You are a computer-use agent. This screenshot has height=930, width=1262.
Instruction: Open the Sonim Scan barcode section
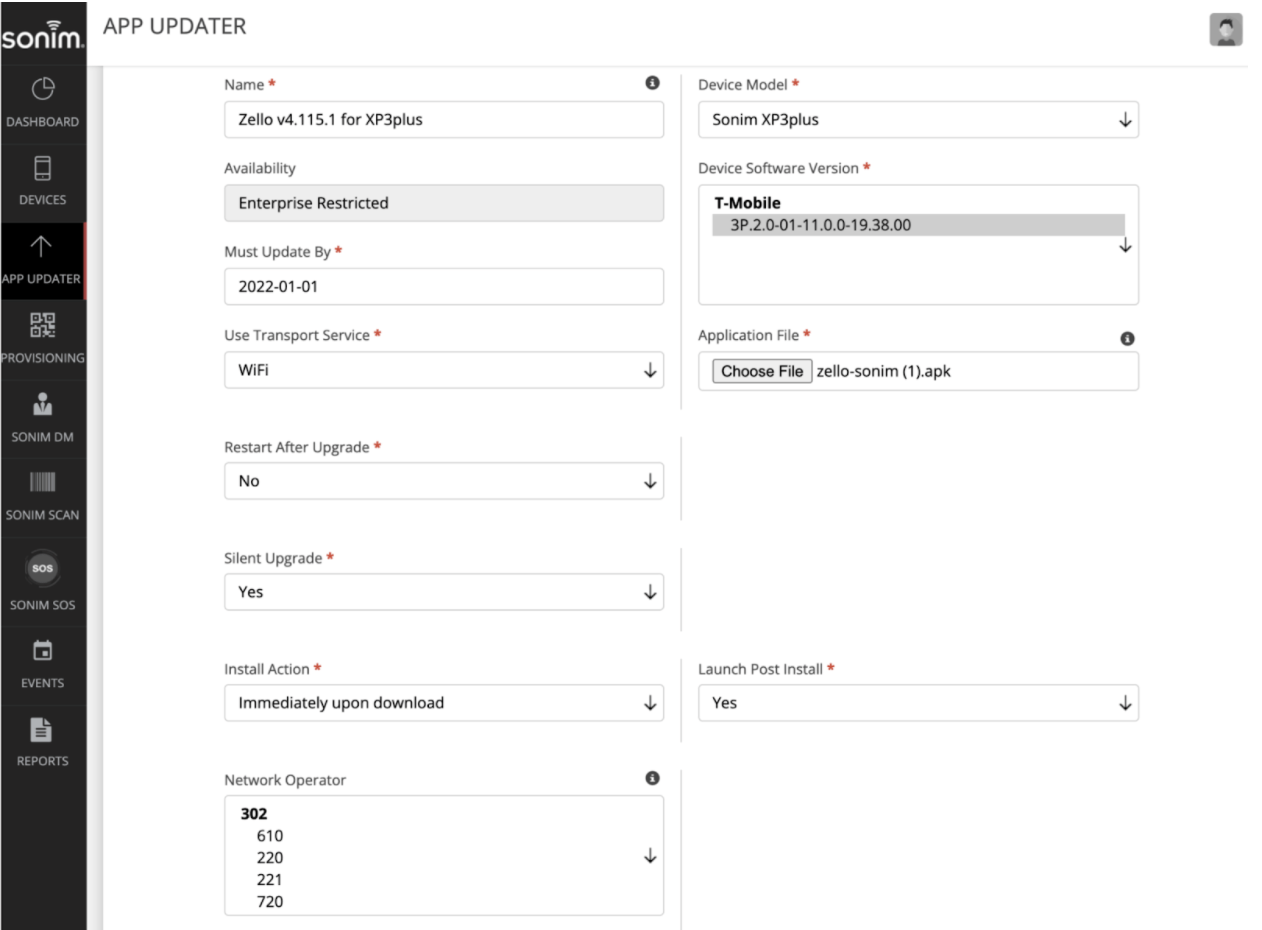pos(44,490)
